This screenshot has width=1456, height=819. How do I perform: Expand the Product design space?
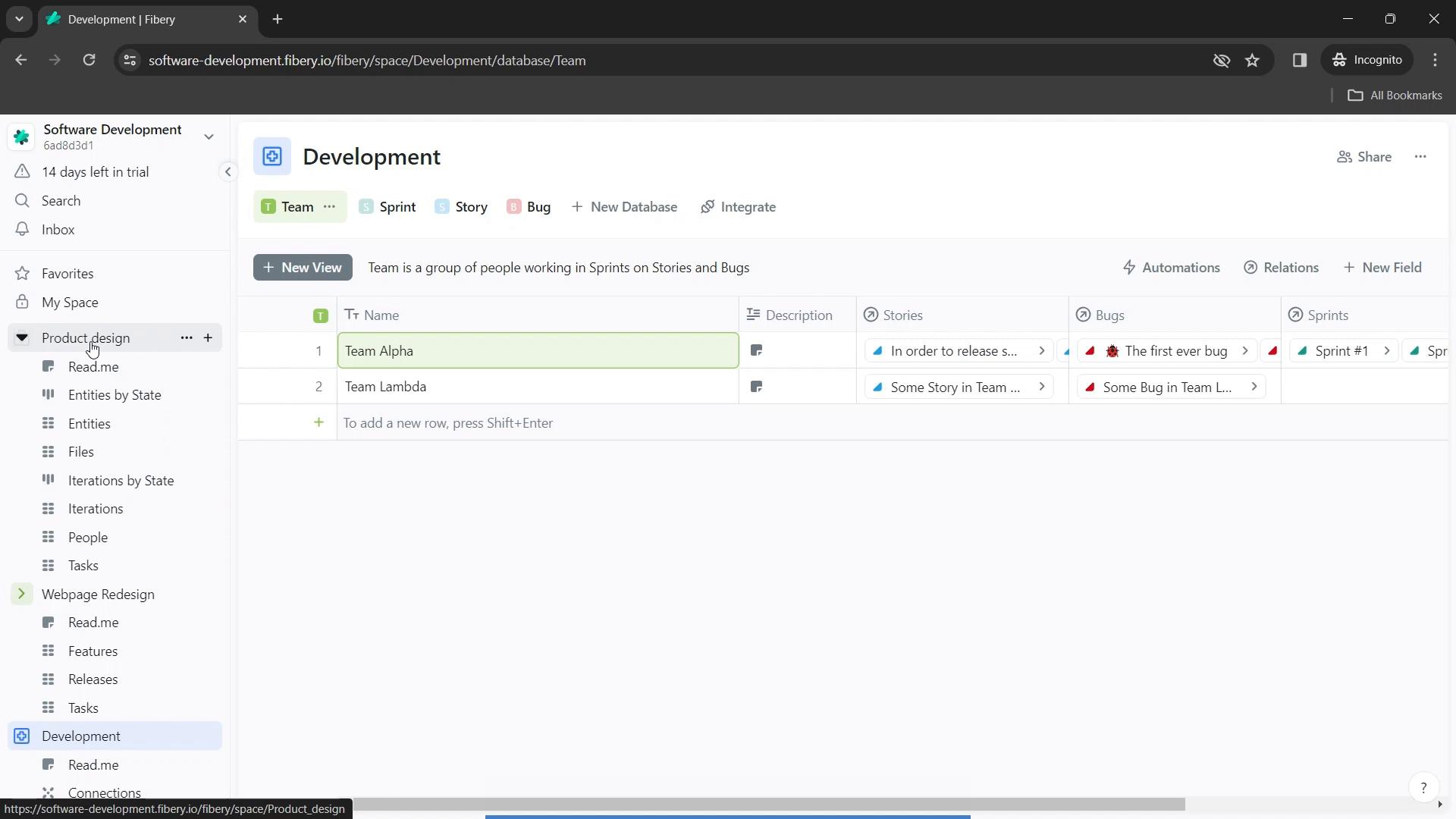pos(21,337)
